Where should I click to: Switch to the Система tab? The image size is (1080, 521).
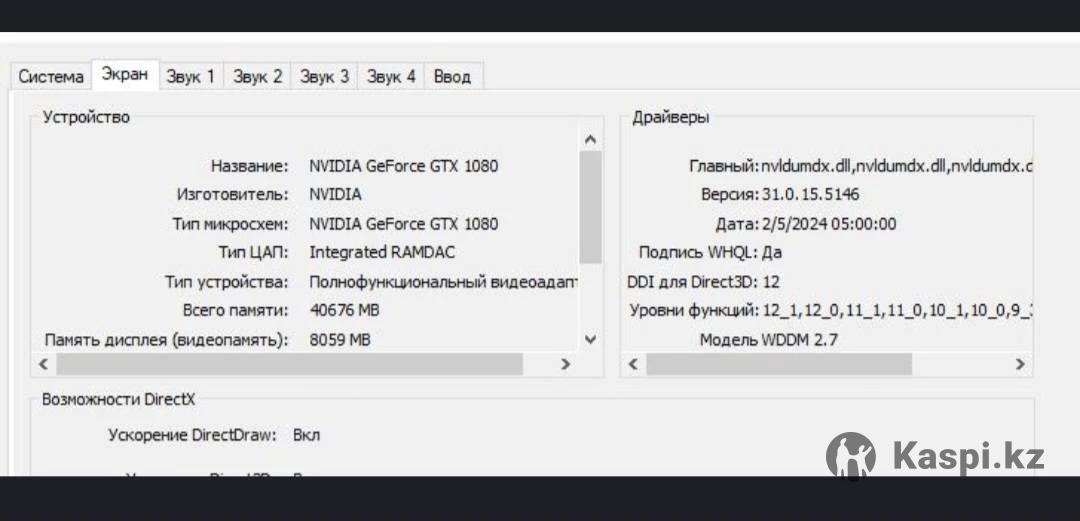[51, 77]
